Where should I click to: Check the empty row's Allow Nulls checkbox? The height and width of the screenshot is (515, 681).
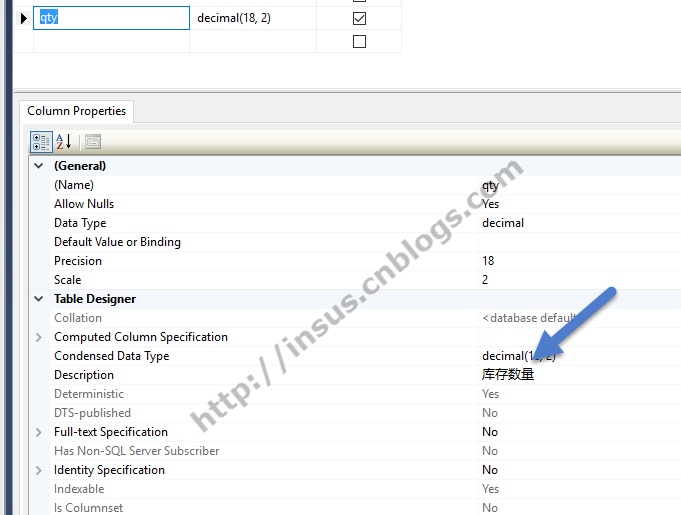360,41
